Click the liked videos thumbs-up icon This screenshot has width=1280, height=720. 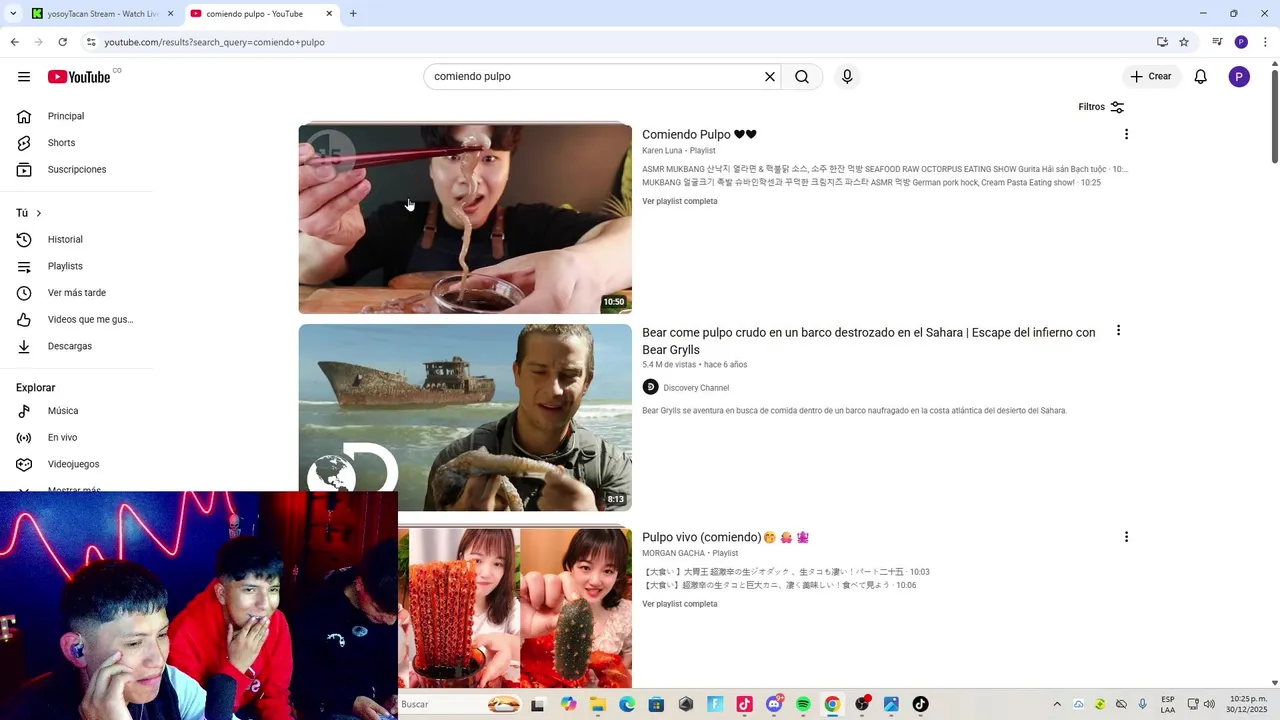pos(24,320)
